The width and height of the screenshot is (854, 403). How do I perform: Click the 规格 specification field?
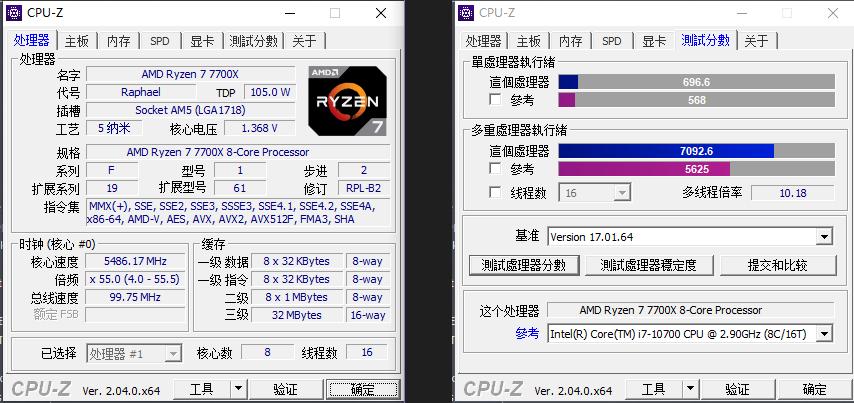point(238,152)
